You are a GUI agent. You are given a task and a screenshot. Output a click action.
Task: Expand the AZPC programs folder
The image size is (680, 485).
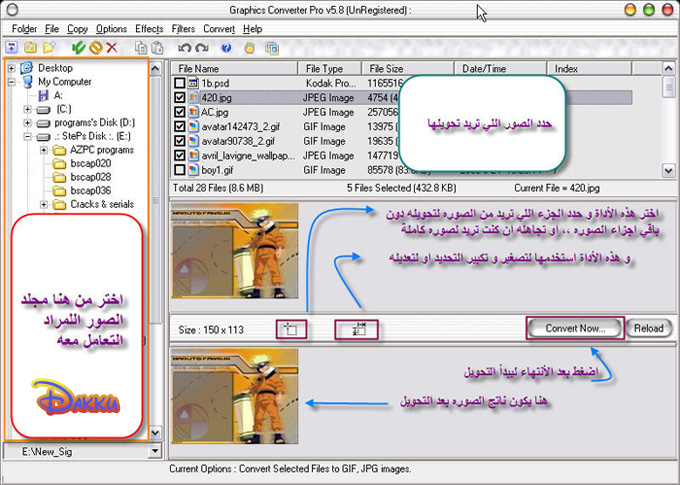click(x=44, y=151)
